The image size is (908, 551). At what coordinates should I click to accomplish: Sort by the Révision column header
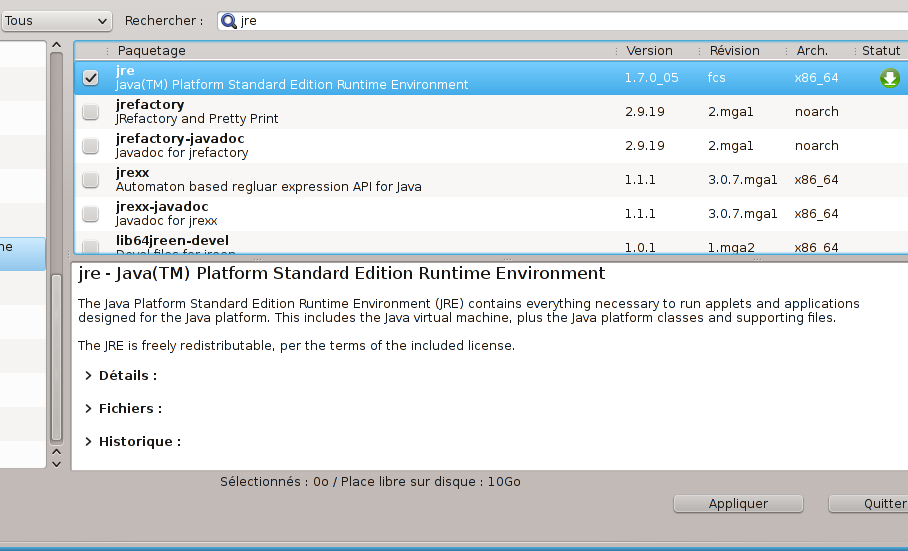[734, 51]
